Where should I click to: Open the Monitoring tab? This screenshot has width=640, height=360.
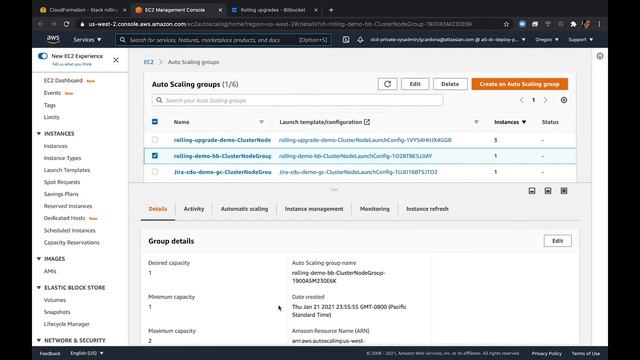[x=374, y=209]
